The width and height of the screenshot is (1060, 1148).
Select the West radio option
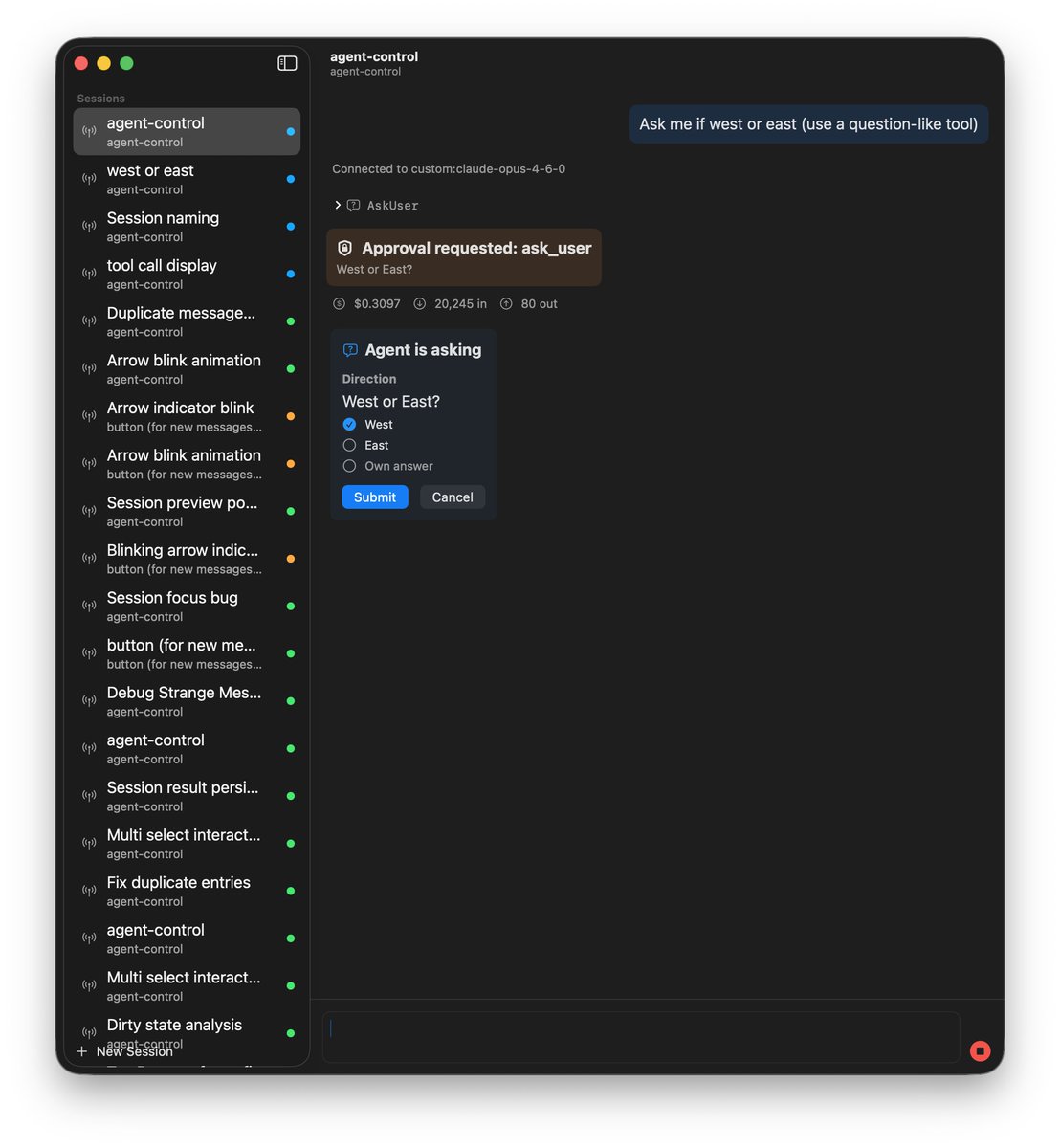pyautogui.click(x=349, y=424)
